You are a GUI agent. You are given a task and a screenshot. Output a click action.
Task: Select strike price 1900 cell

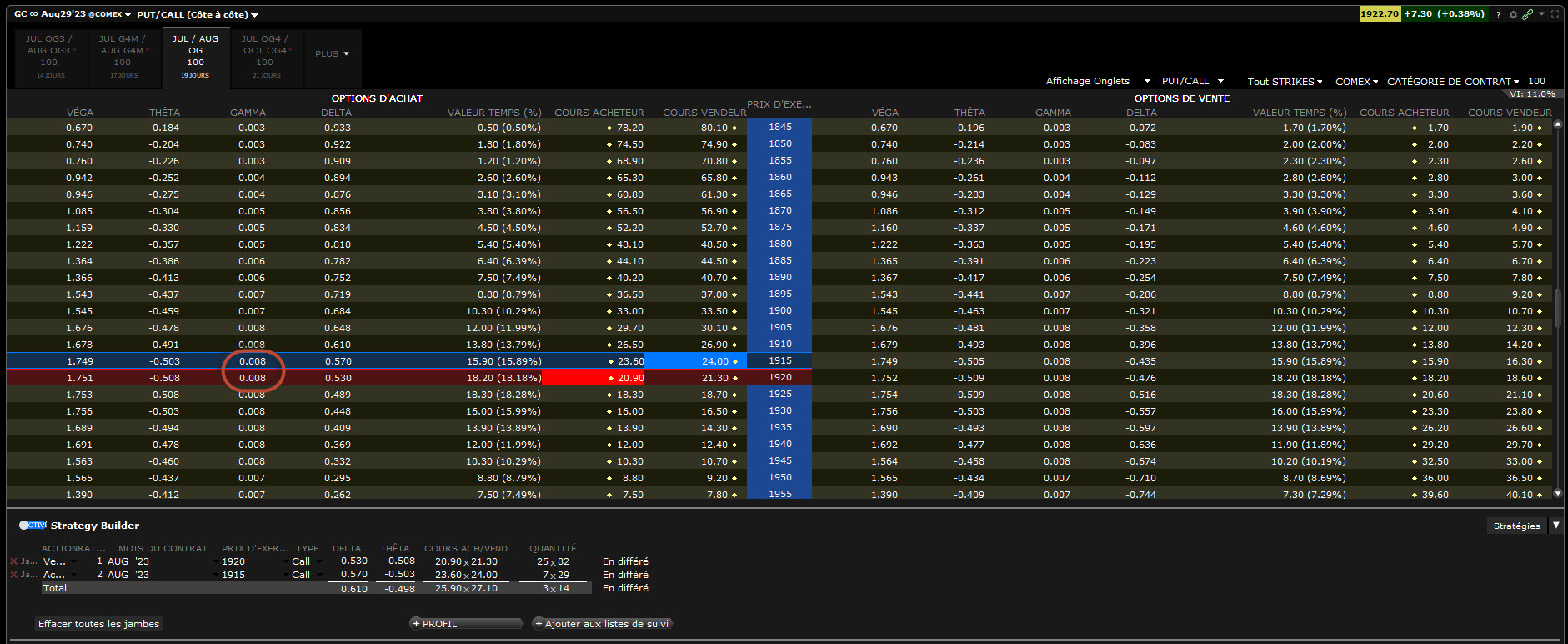coord(779,310)
